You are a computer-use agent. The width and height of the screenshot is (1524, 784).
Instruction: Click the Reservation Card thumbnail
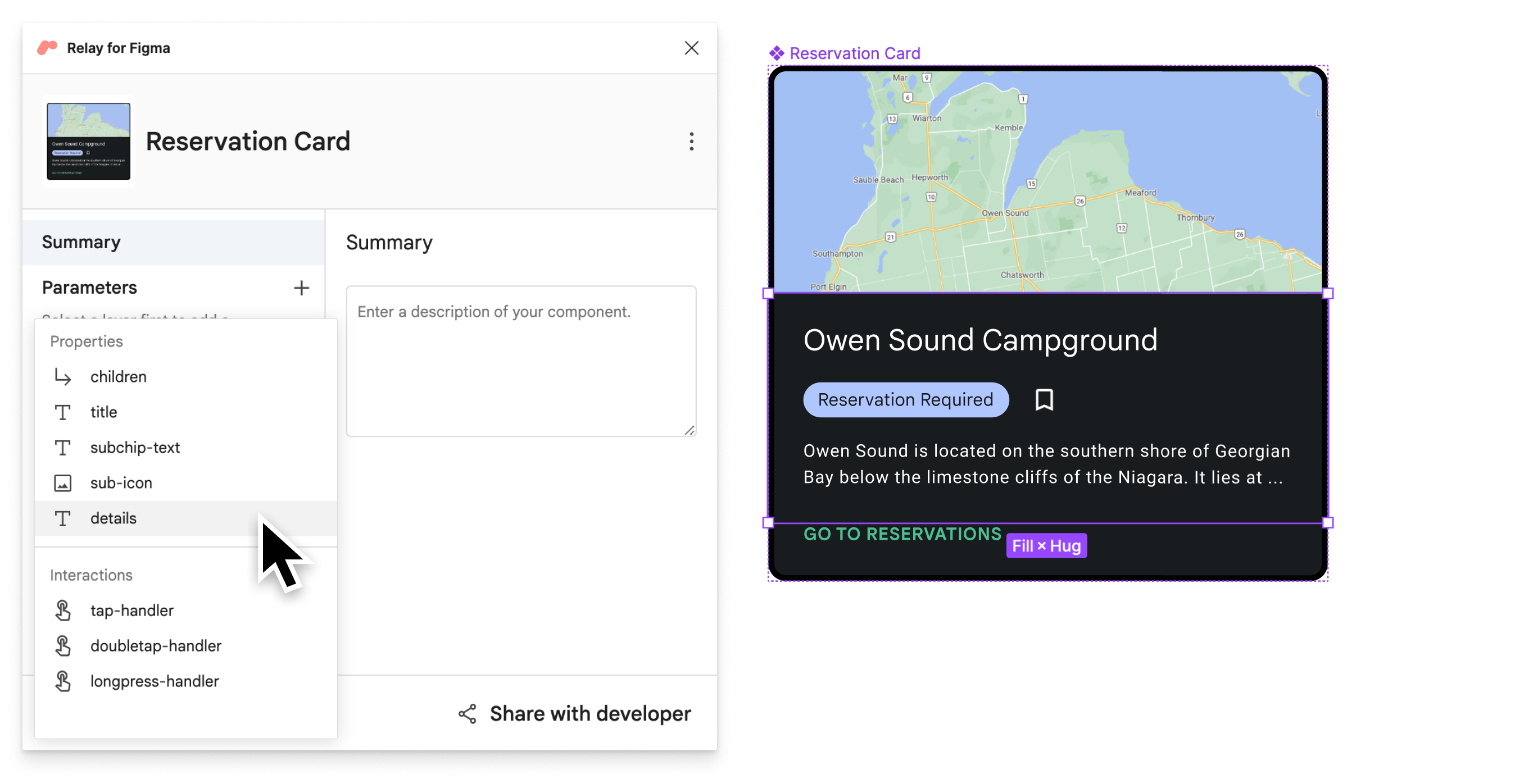click(88, 141)
